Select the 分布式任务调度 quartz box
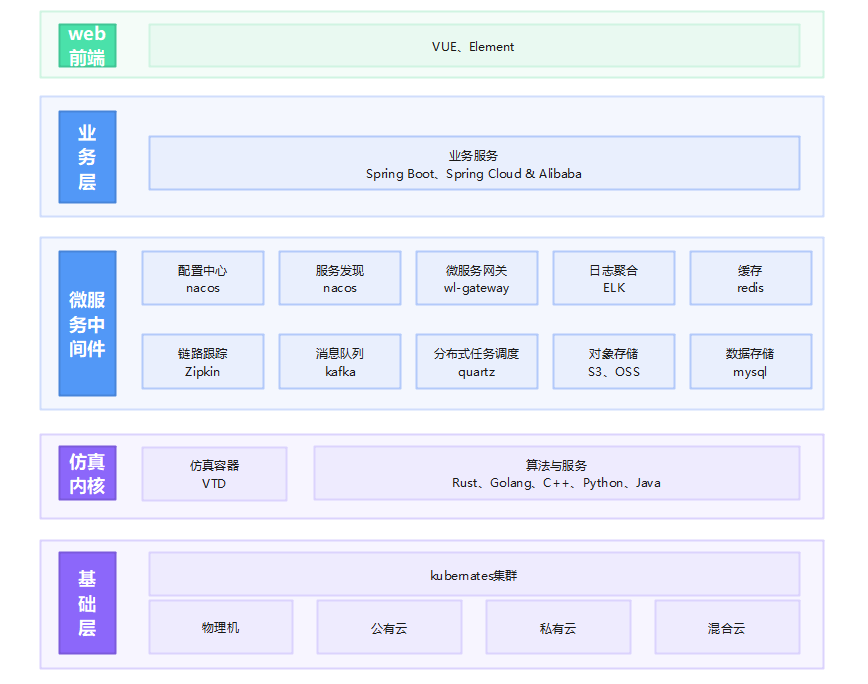The image size is (868, 684). [x=477, y=361]
